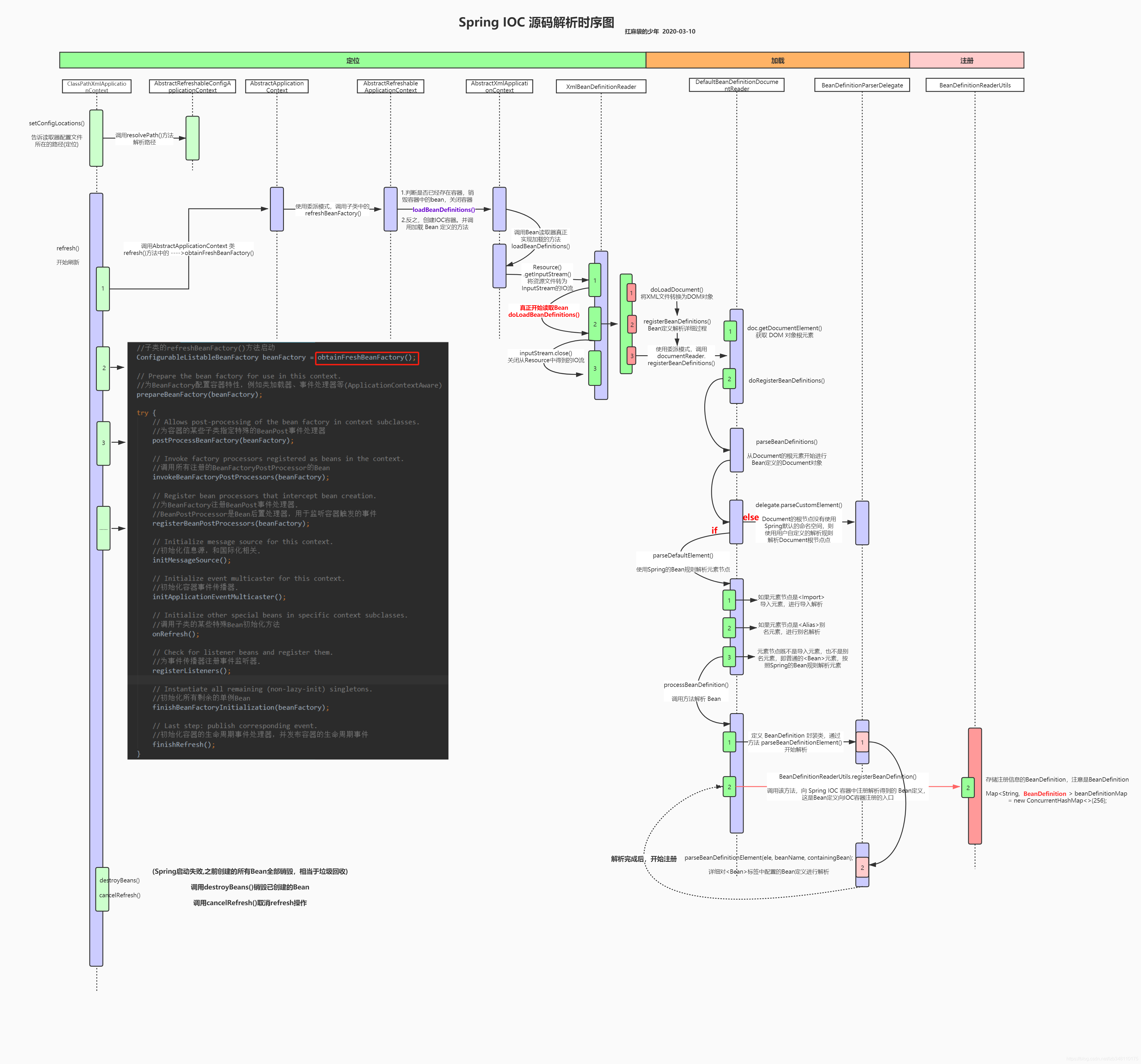Click the "开始刷新" text
Viewport: 1141px width, 1064px height.
[x=68, y=262]
